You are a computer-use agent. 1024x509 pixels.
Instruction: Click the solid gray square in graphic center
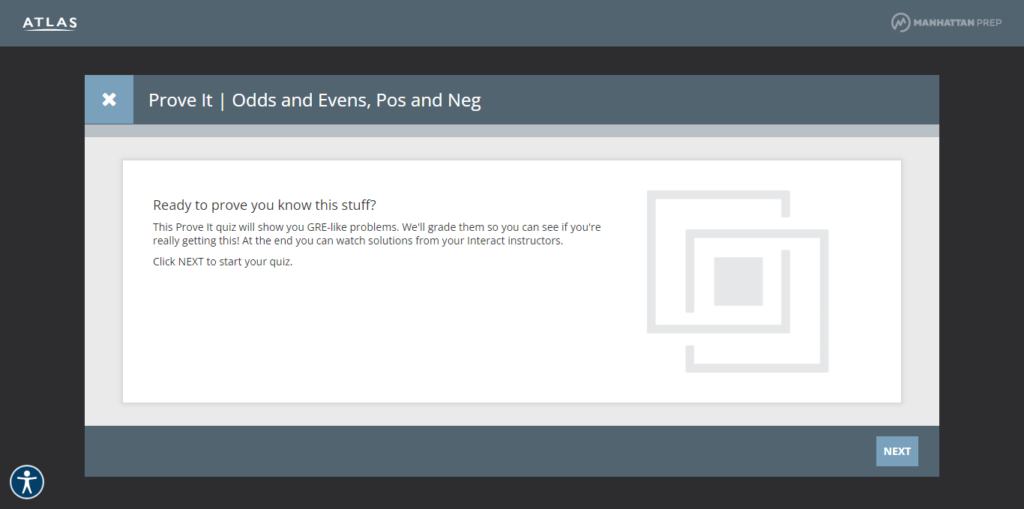(x=738, y=281)
